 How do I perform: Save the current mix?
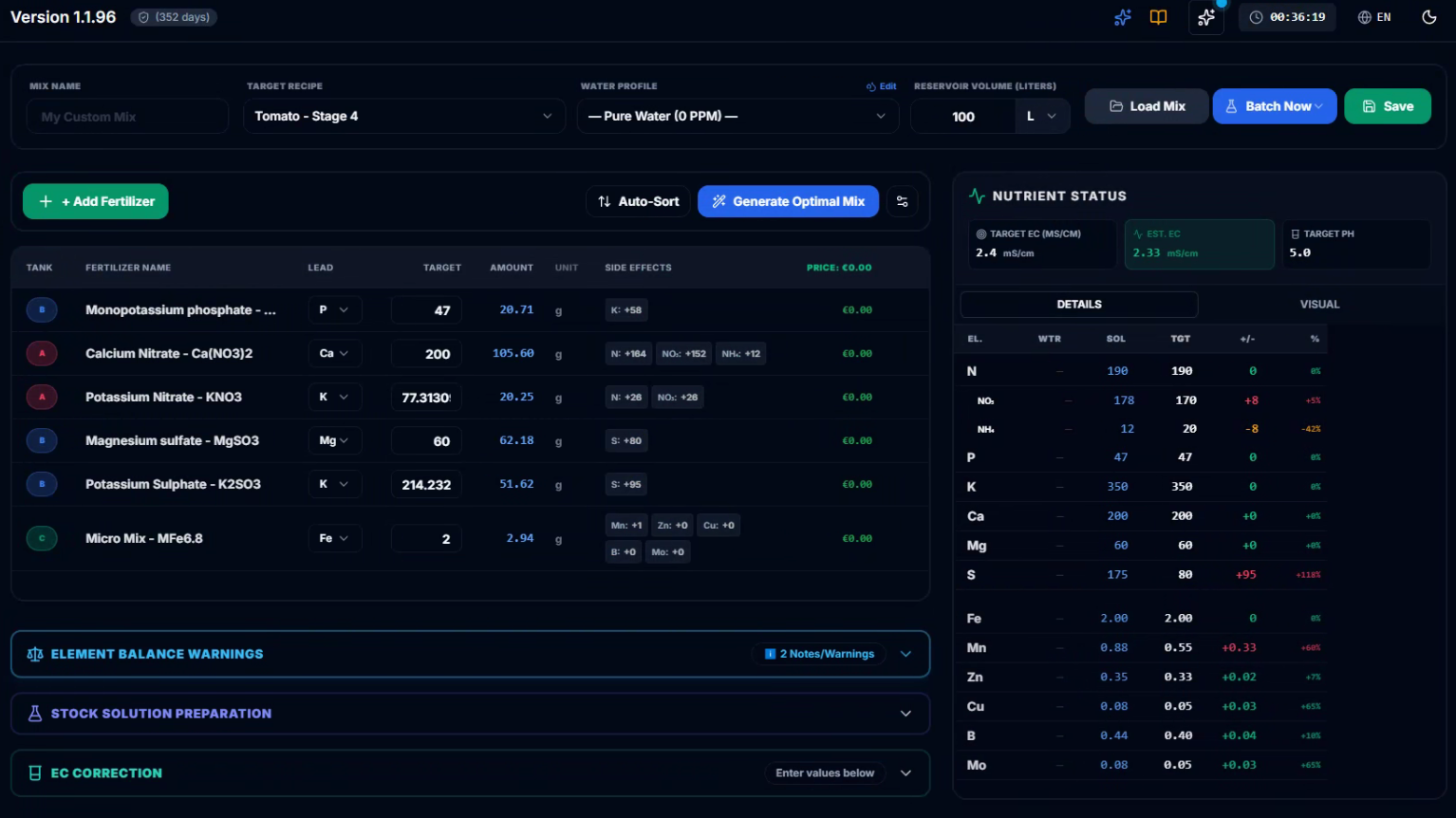(1388, 106)
